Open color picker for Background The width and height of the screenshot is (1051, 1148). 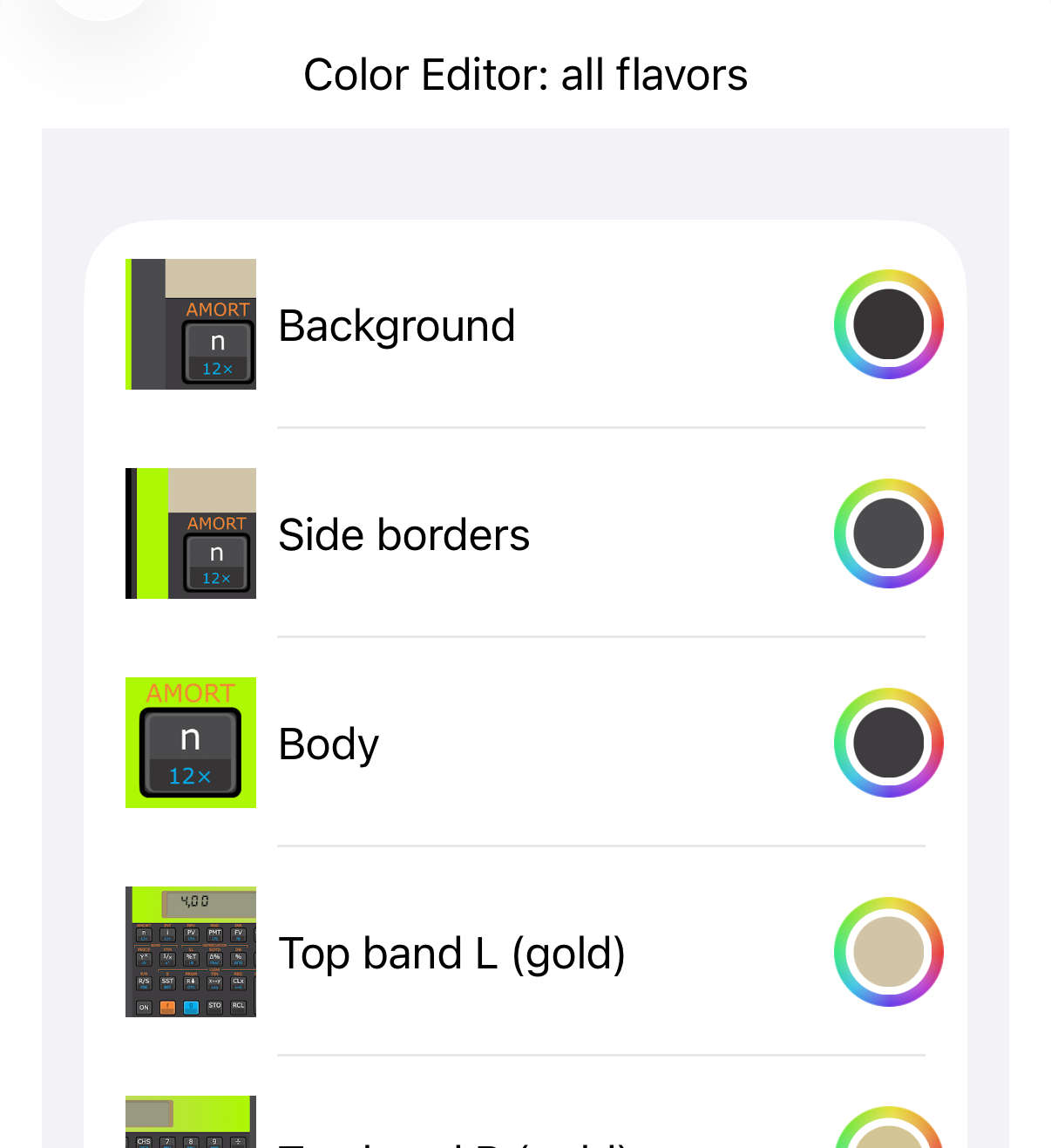pos(888,324)
